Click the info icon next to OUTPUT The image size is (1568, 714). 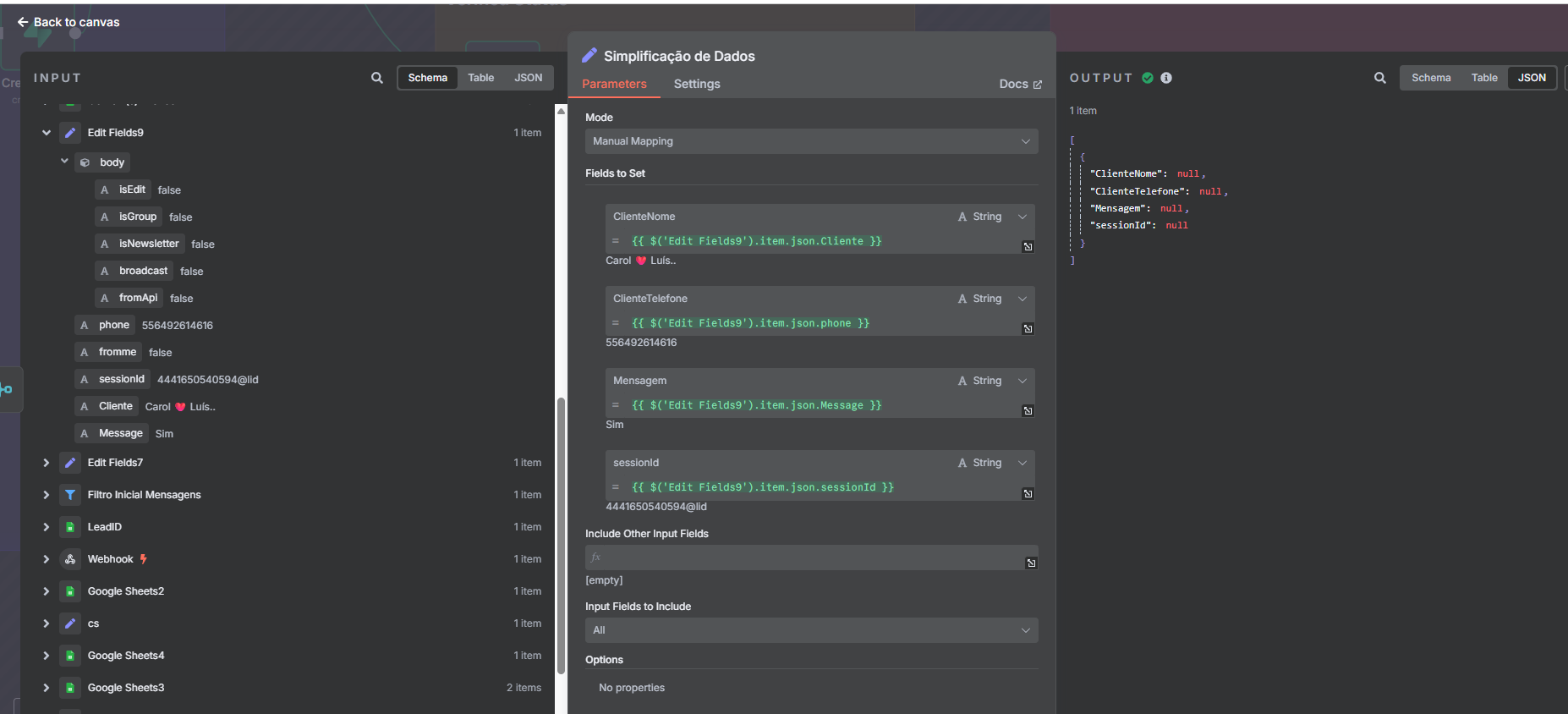coord(1166,78)
